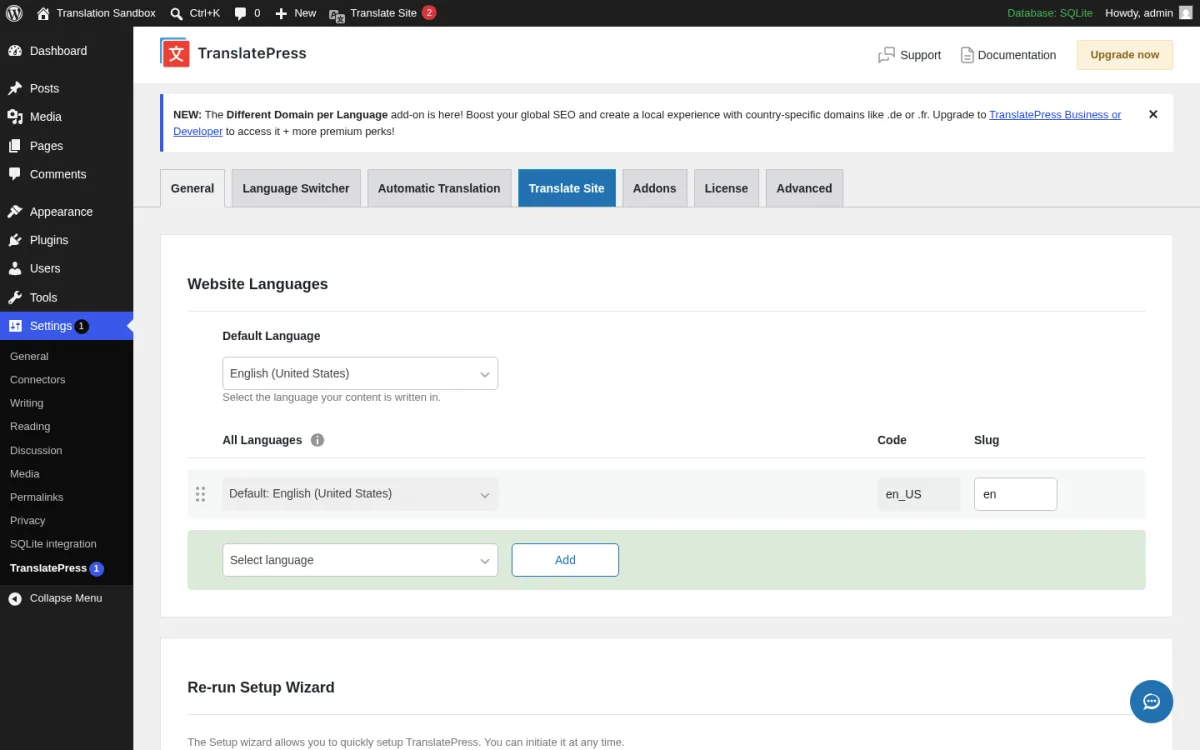Open the Connectors settings submenu item
This screenshot has width=1200, height=750.
tap(38, 380)
